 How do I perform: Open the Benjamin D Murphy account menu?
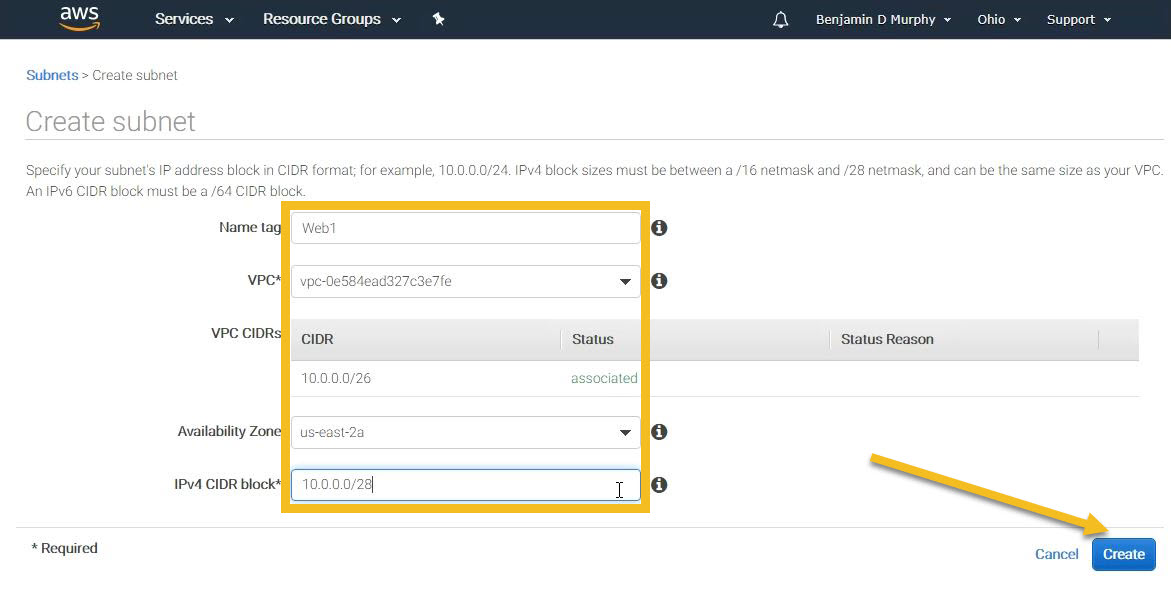pos(883,19)
